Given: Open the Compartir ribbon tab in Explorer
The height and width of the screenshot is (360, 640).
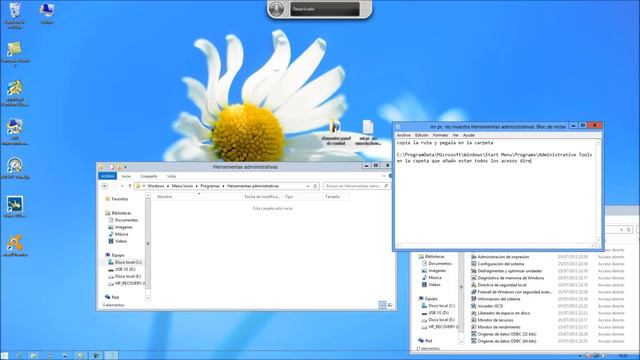Looking at the screenshot, I should pos(149,176).
